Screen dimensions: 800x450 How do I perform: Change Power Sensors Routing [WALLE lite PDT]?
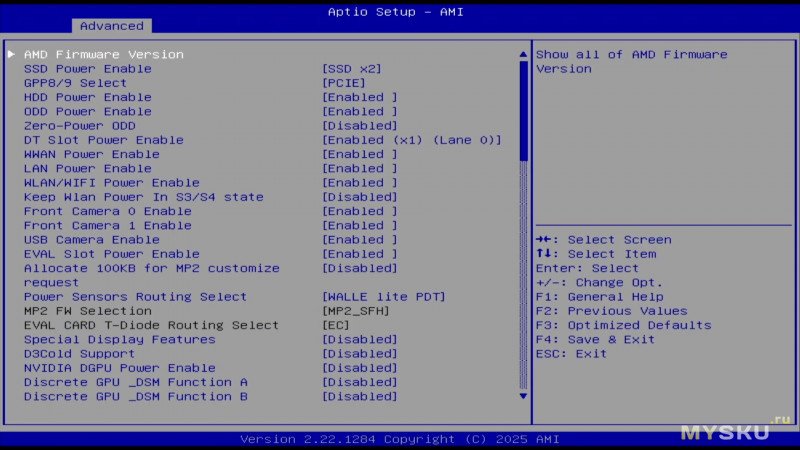tap(384, 297)
